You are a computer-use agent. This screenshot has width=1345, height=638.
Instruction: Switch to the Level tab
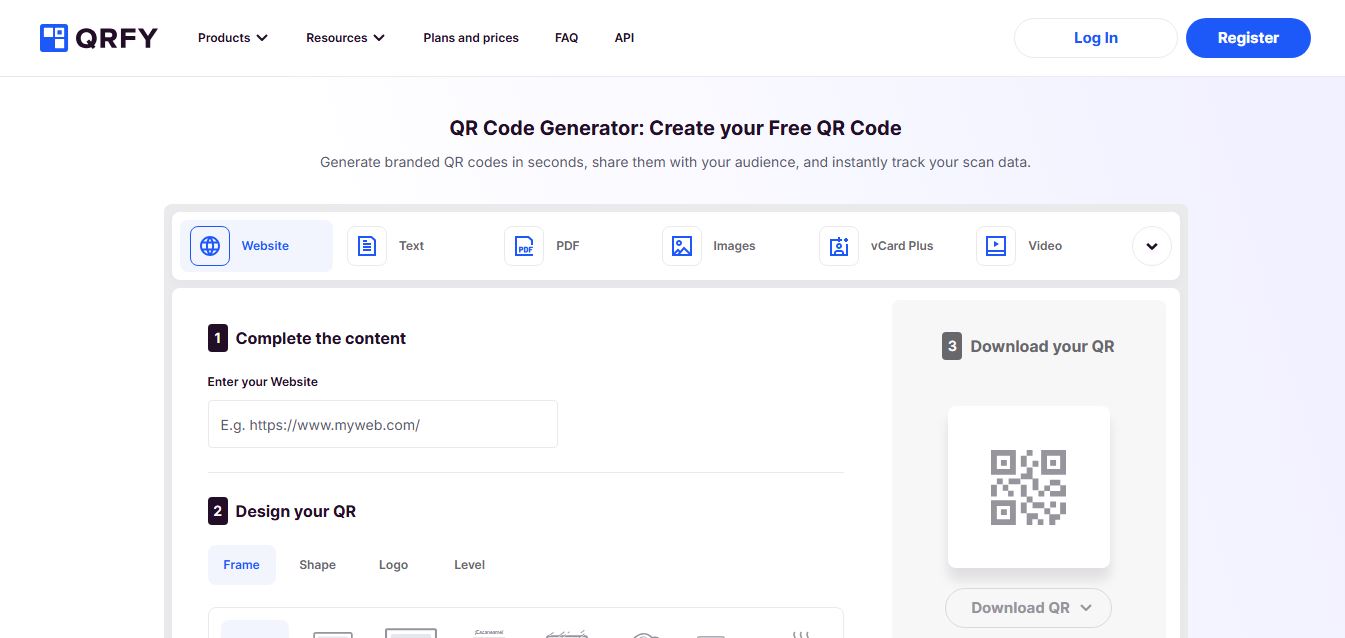pyautogui.click(x=469, y=565)
